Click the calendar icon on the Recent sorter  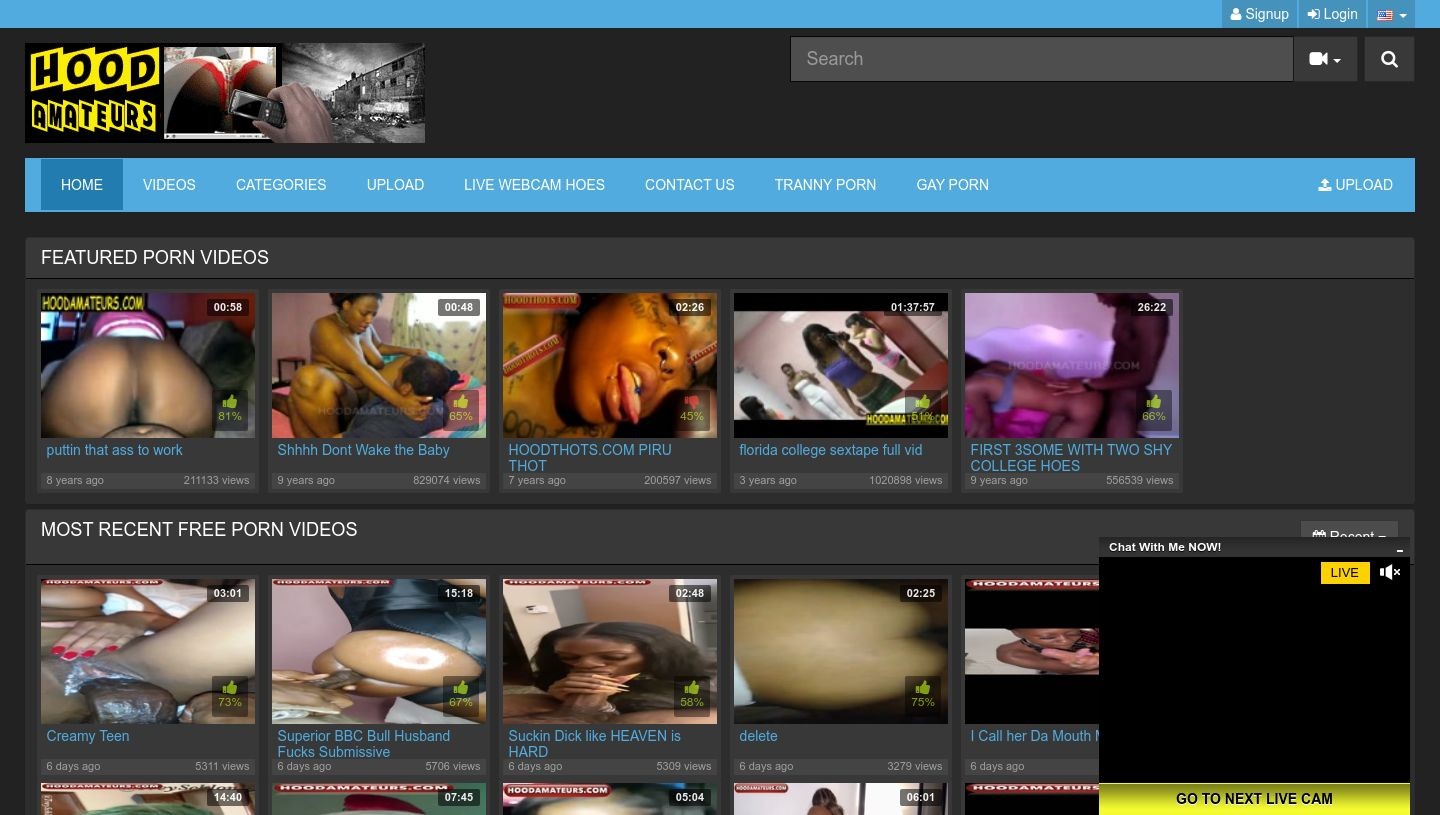pyautogui.click(x=1318, y=536)
